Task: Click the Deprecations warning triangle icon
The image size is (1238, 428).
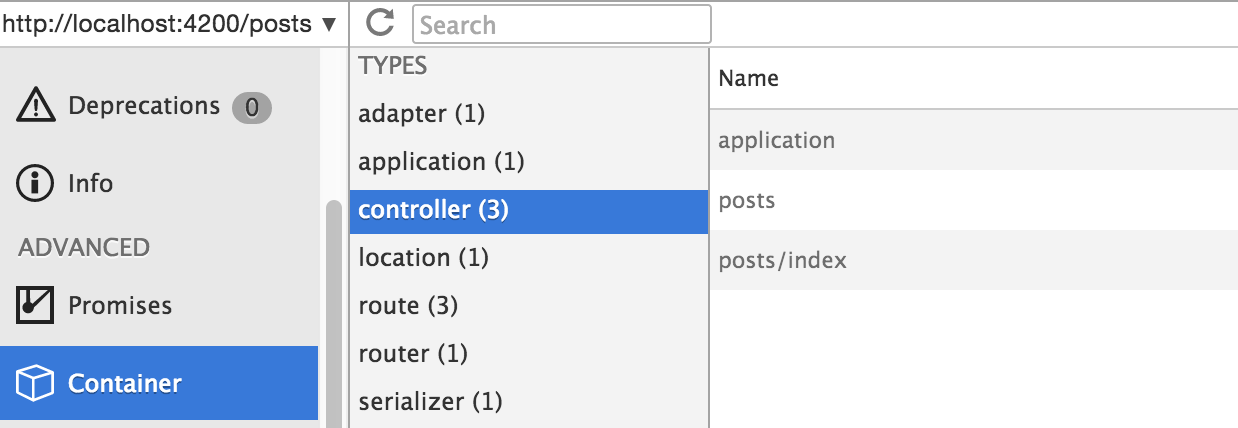Action: 36,105
